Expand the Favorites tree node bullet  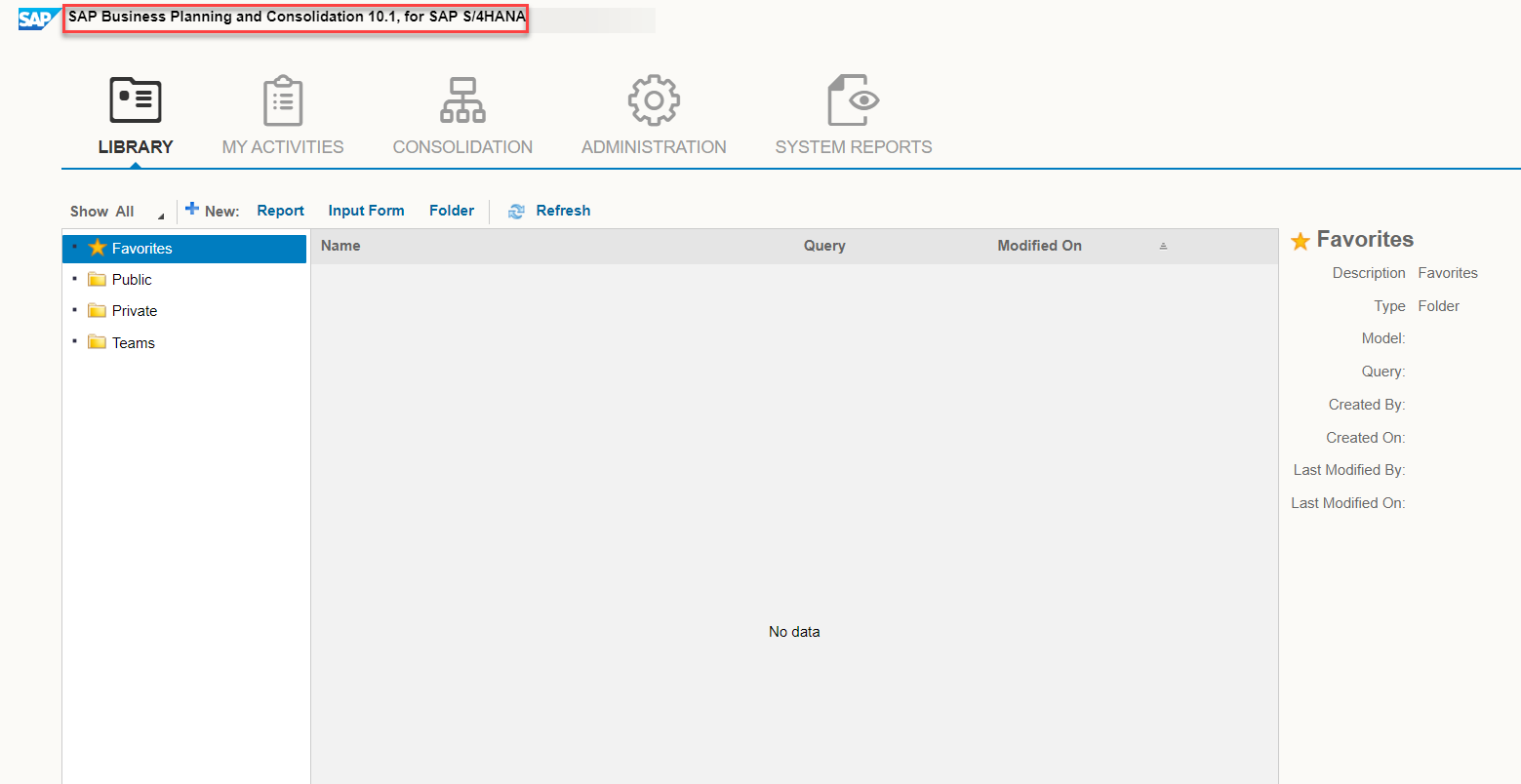pyautogui.click(x=74, y=247)
